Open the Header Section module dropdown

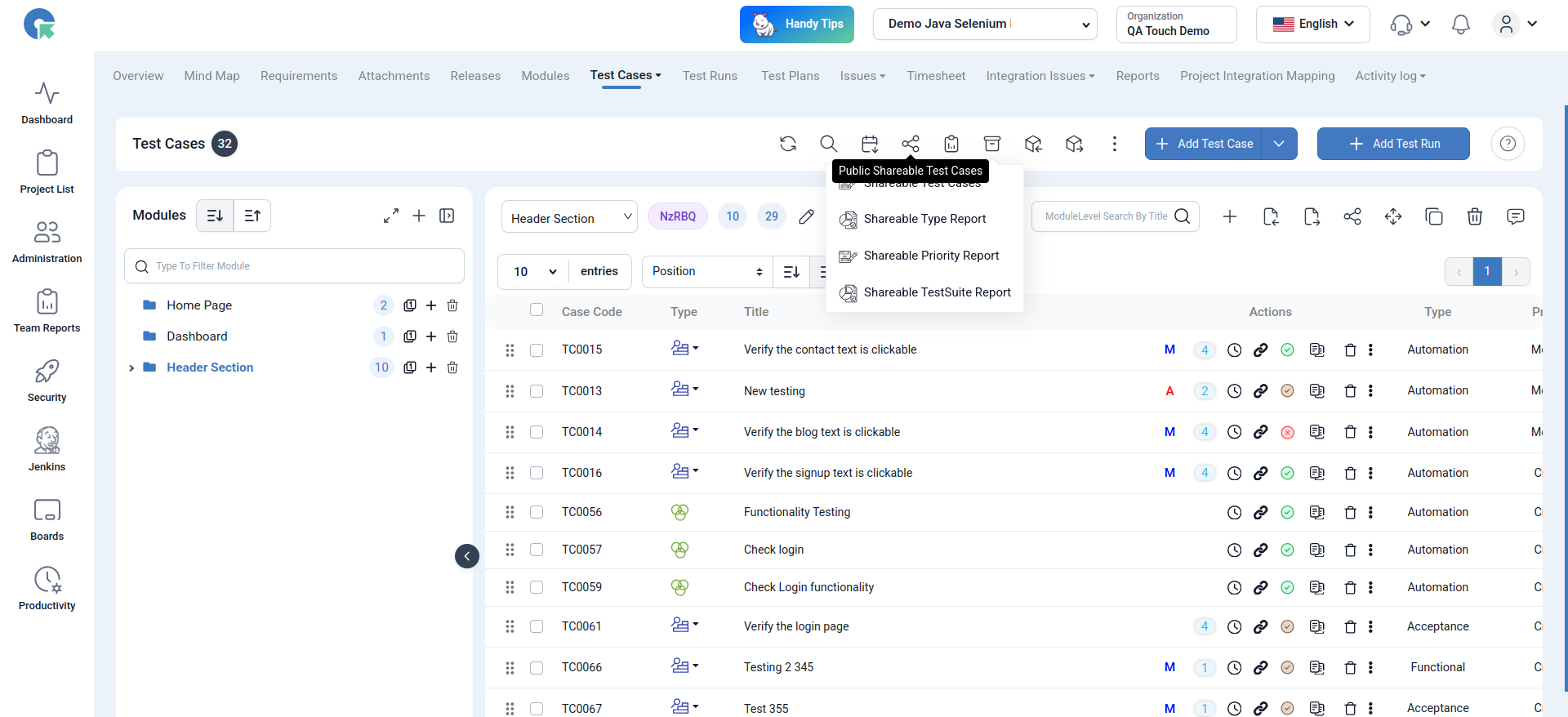[x=569, y=218]
